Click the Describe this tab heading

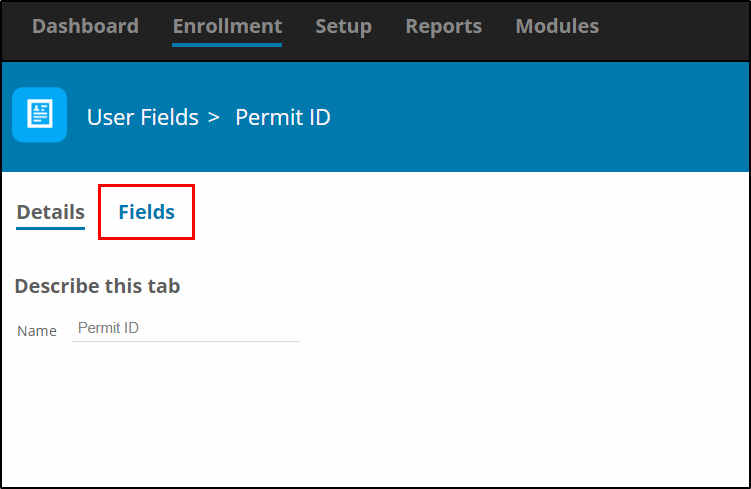(98, 286)
